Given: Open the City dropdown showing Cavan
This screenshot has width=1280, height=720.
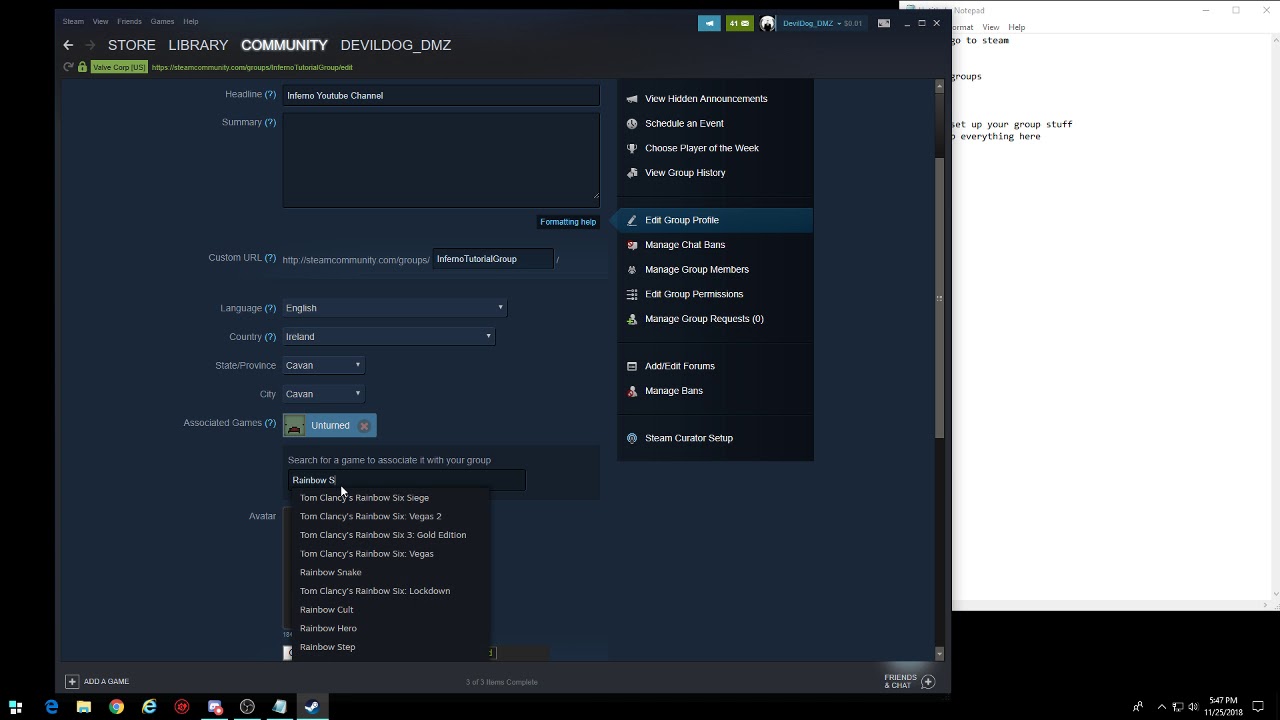Looking at the screenshot, I should click(323, 394).
